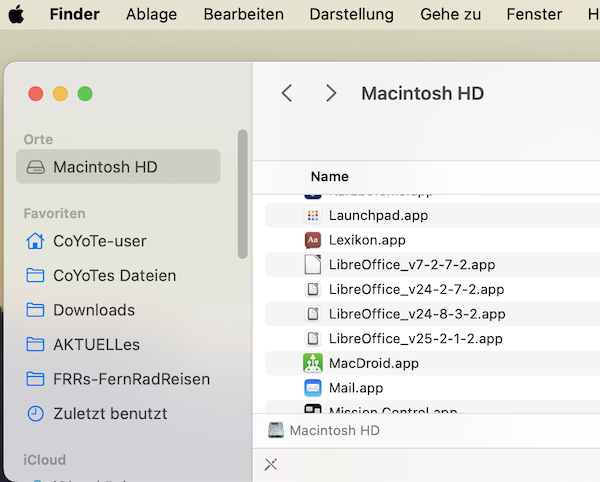Viewport: 600px width, 482px height.
Task: Open the Gehe zu menu
Action: click(x=450, y=15)
